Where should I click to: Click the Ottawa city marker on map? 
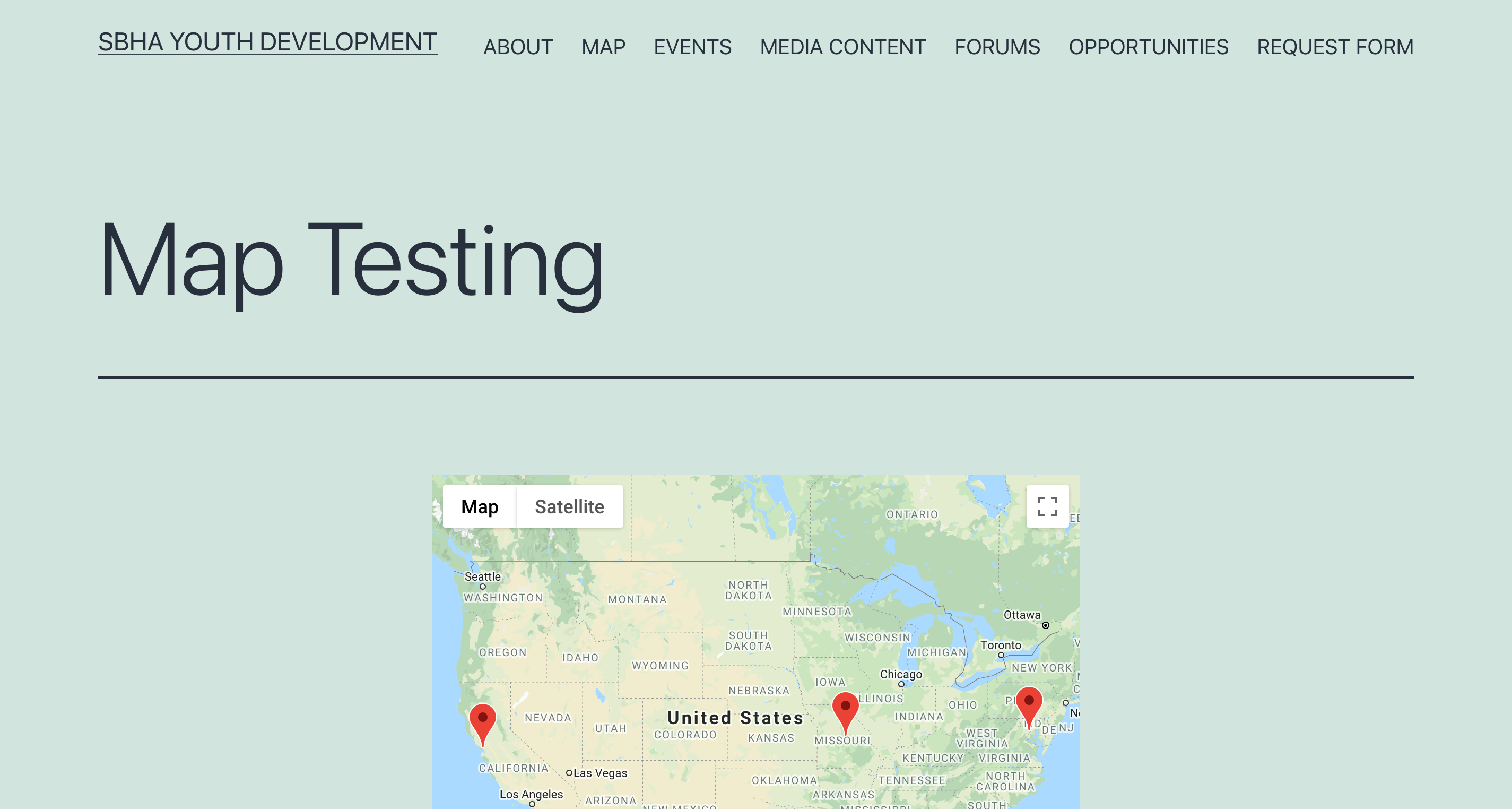(1045, 625)
